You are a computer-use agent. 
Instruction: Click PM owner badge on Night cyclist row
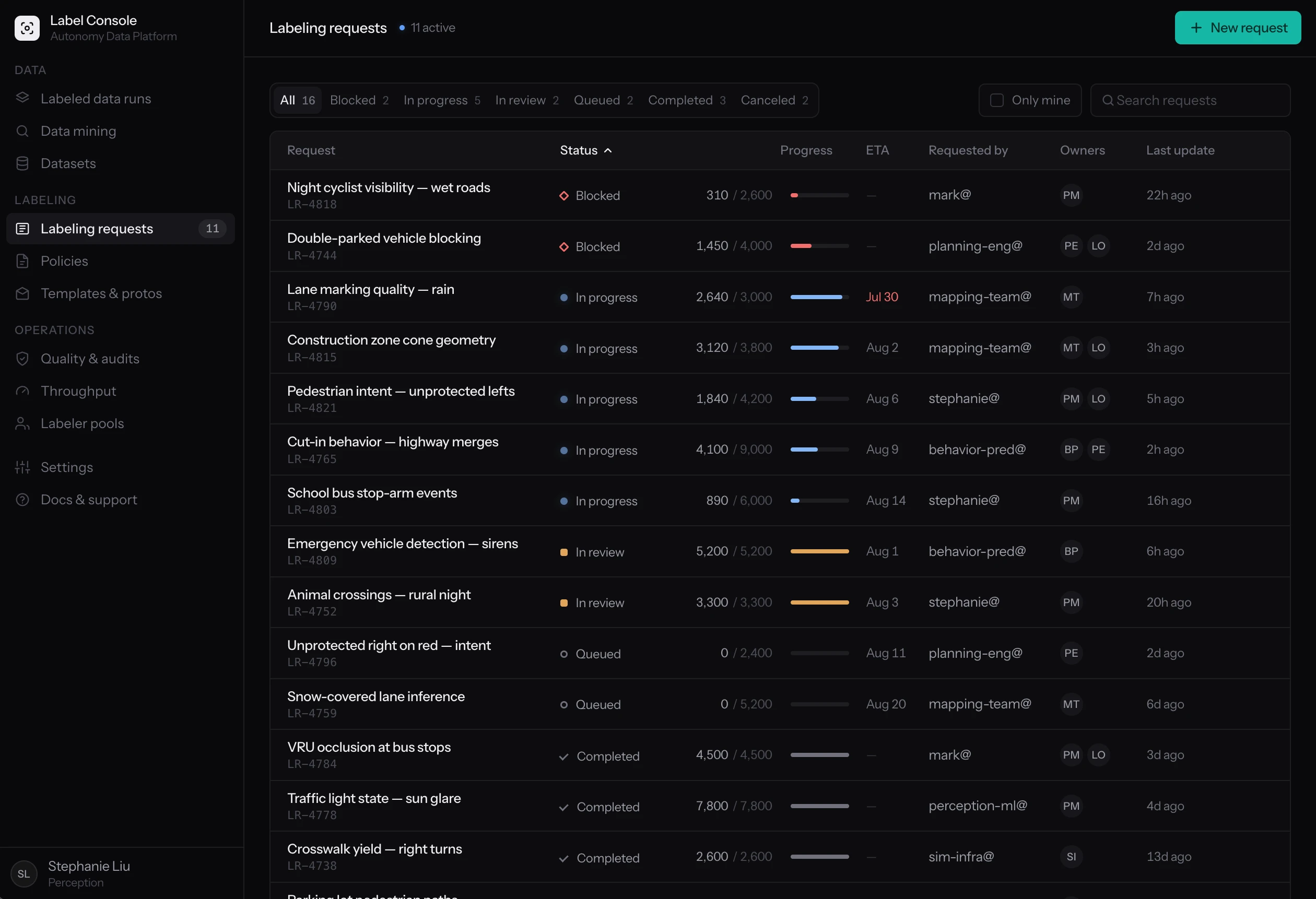point(1071,195)
